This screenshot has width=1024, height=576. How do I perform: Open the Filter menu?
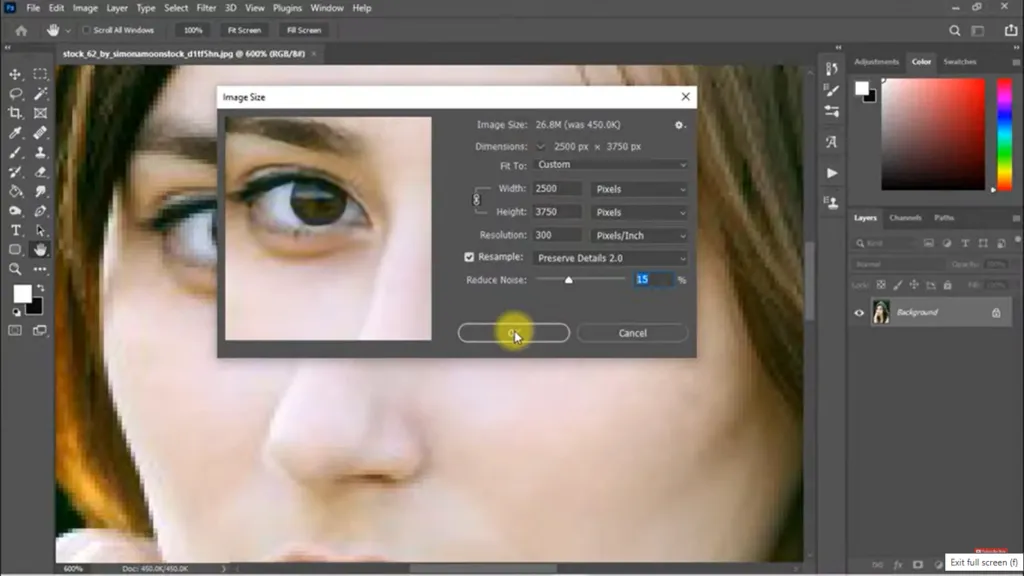(206, 8)
